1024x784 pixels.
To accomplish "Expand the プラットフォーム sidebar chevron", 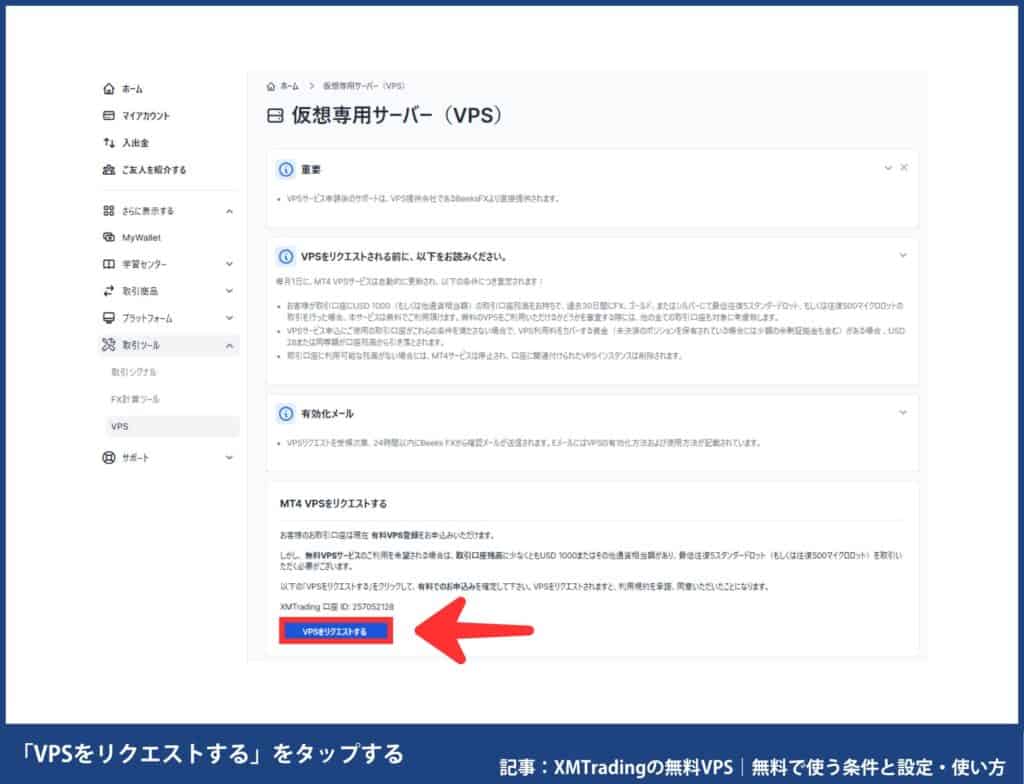I will pyautogui.click(x=229, y=318).
